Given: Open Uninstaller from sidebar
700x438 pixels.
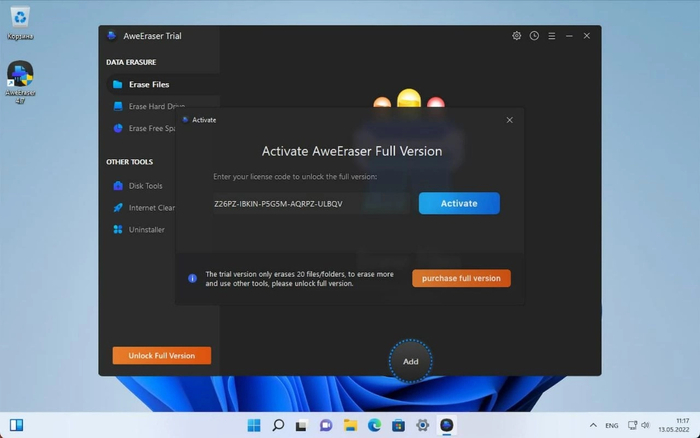Looking at the screenshot, I should (145, 230).
